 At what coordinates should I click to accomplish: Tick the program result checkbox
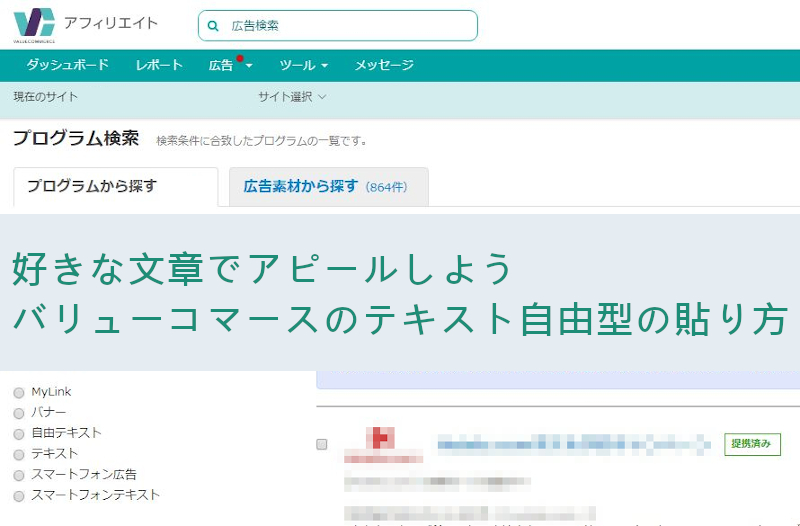(321, 444)
